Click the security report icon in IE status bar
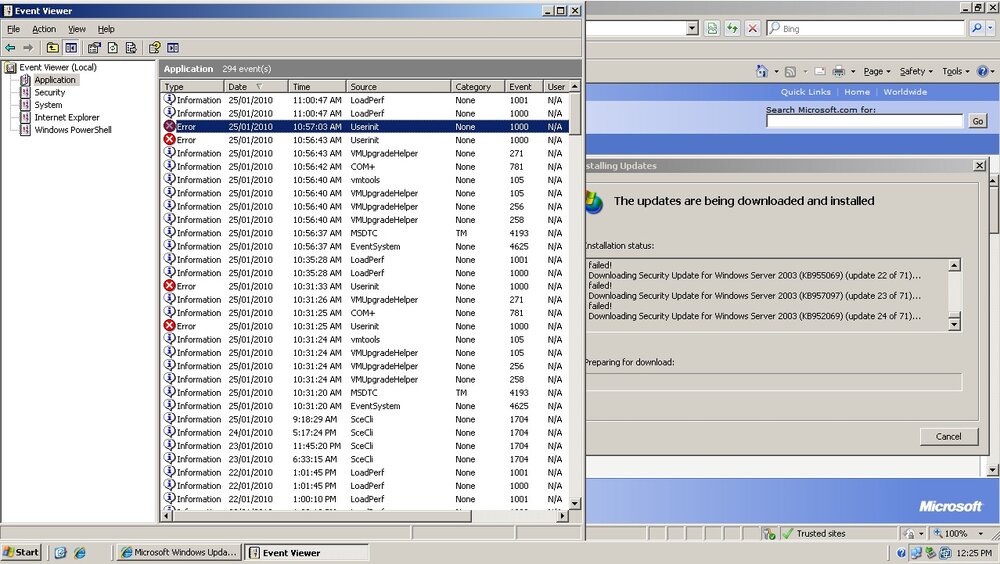 tap(769, 534)
